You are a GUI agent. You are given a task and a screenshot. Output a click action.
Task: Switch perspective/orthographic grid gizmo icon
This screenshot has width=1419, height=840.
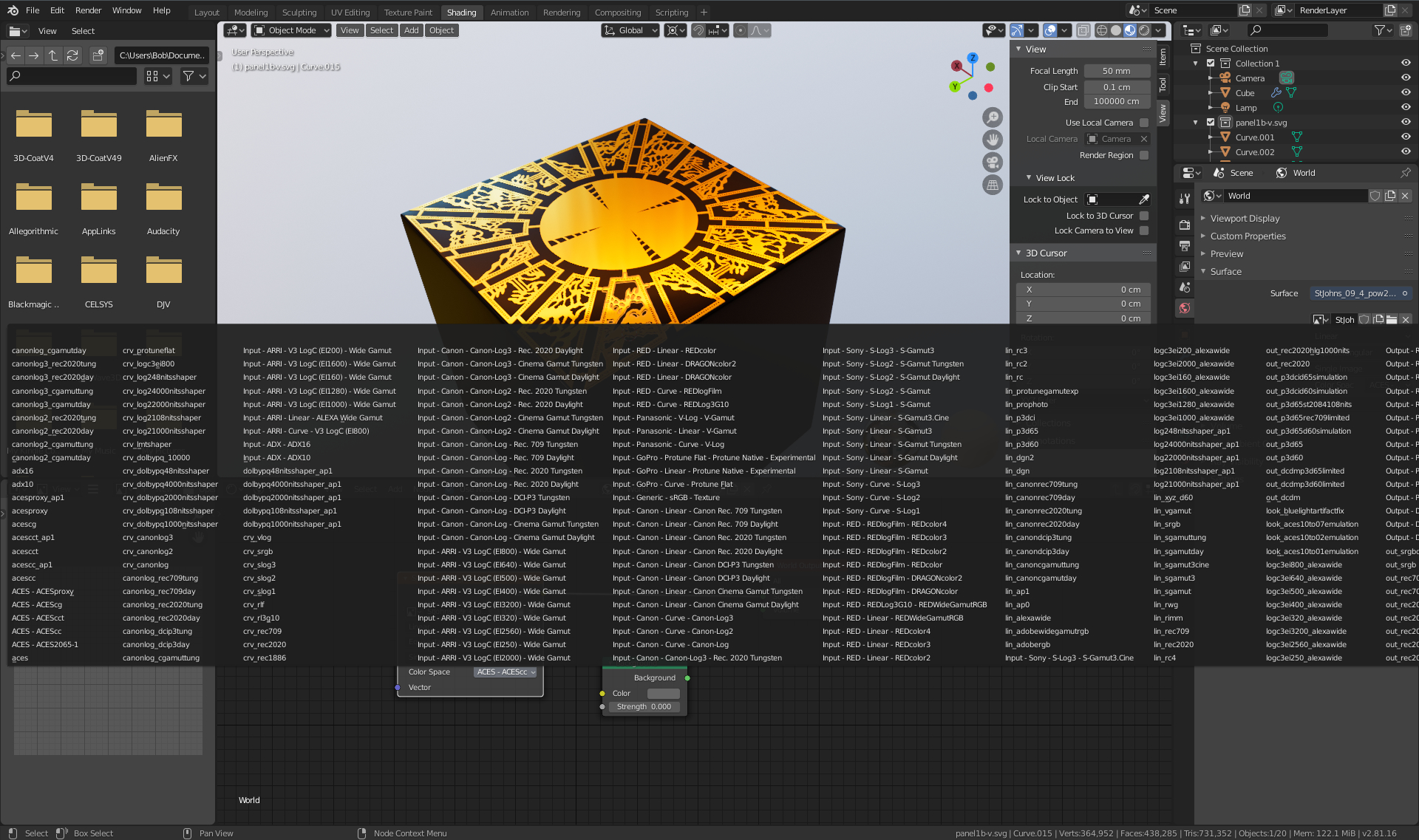(x=992, y=185)
